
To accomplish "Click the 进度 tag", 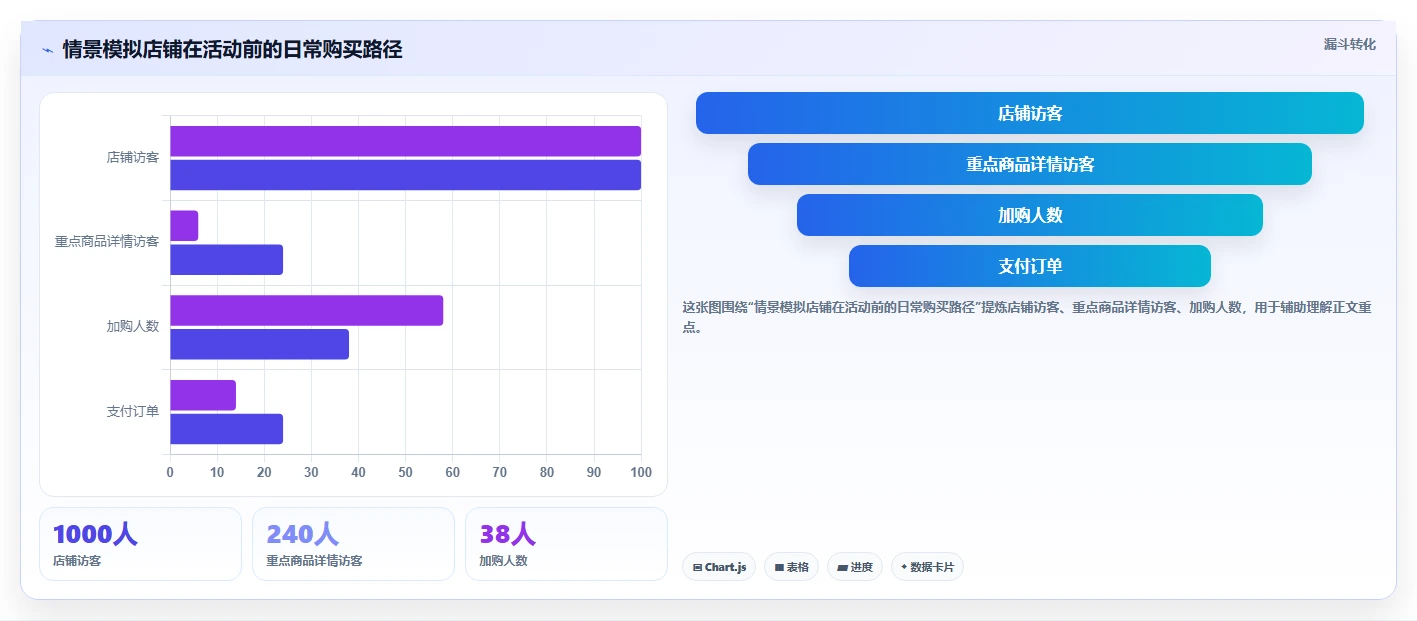I will 855,567.
